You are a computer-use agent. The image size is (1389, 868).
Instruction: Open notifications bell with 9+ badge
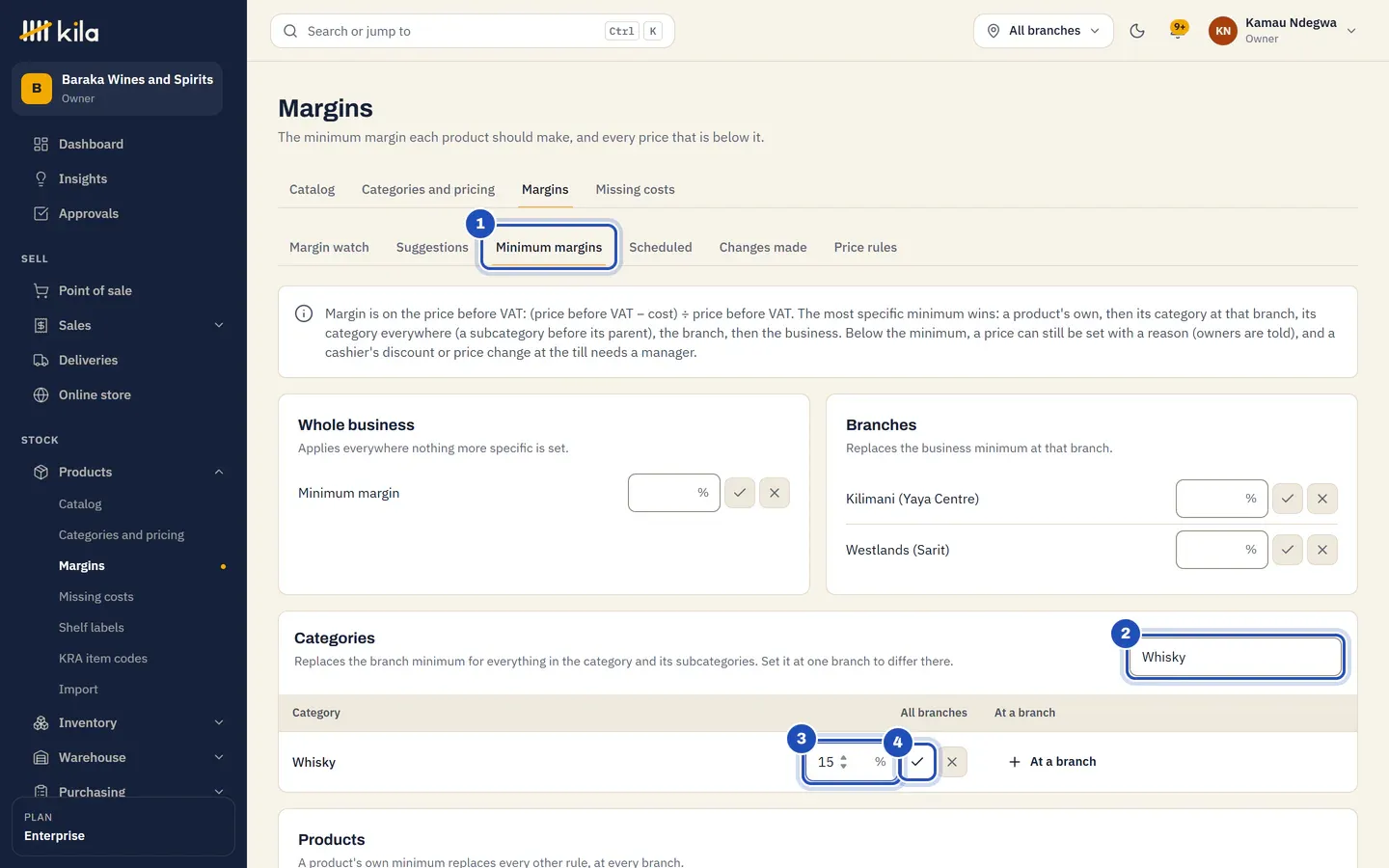coord(1178,31)
